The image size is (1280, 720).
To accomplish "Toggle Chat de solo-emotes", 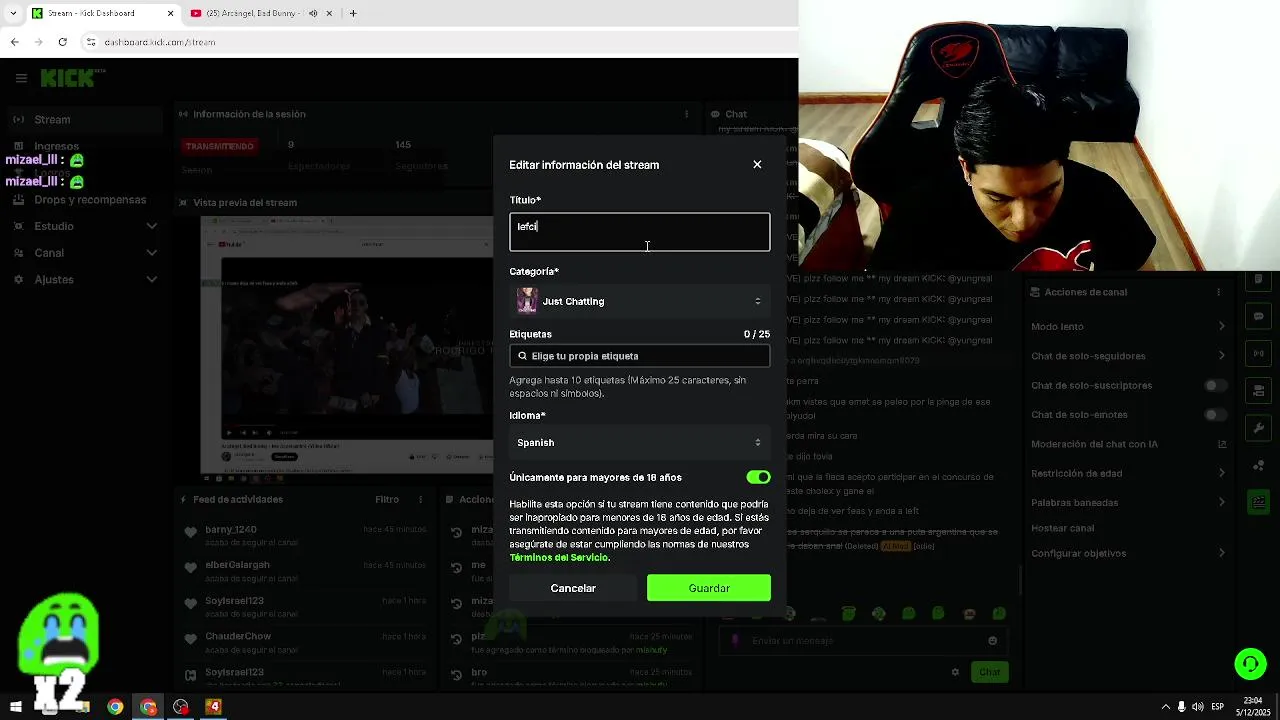I will click(1215, 415).
